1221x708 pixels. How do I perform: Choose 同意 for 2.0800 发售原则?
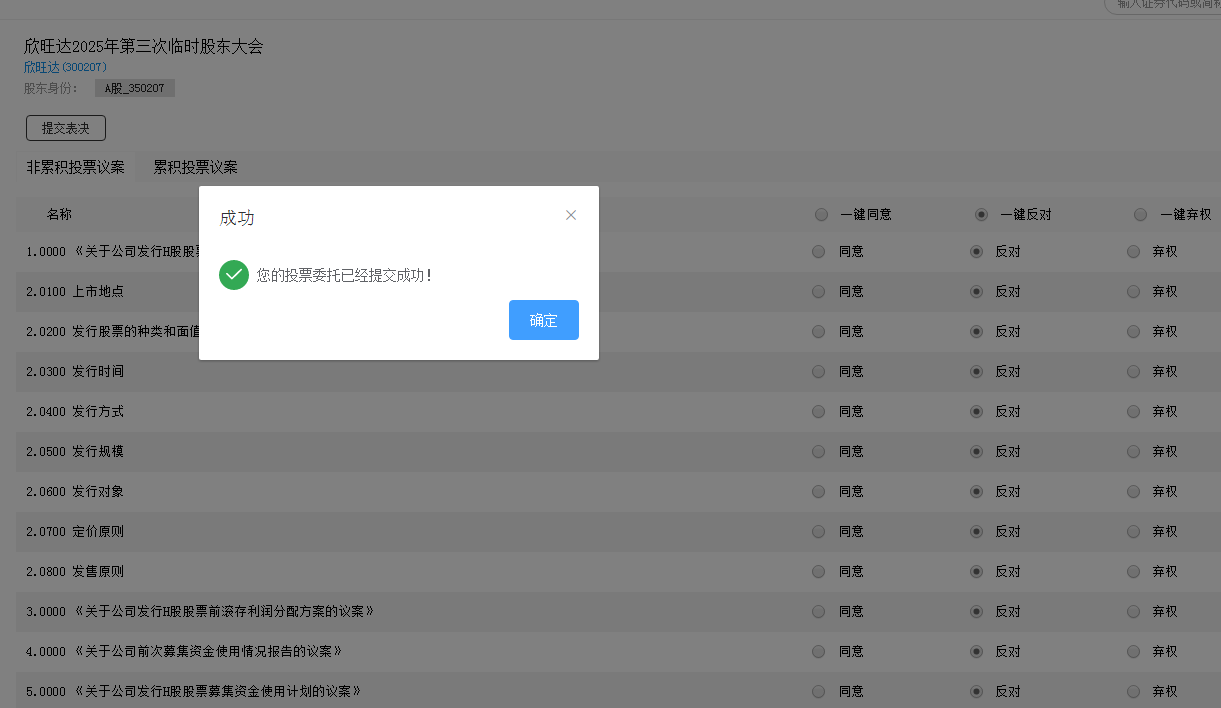pos(819,571)
